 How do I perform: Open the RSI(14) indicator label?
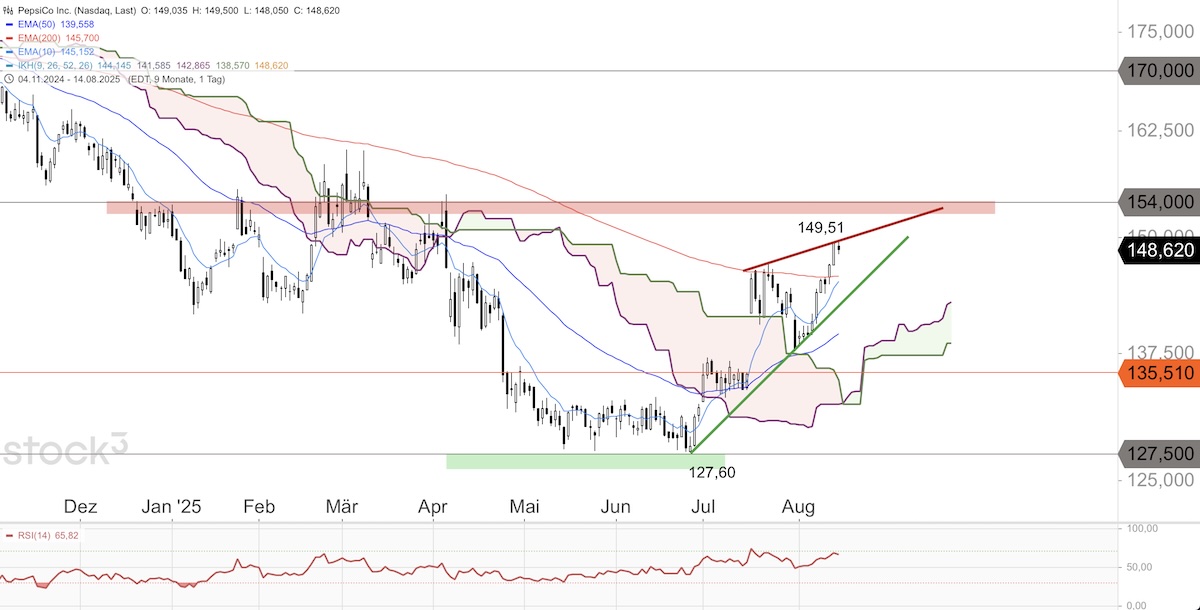[36, 537]
